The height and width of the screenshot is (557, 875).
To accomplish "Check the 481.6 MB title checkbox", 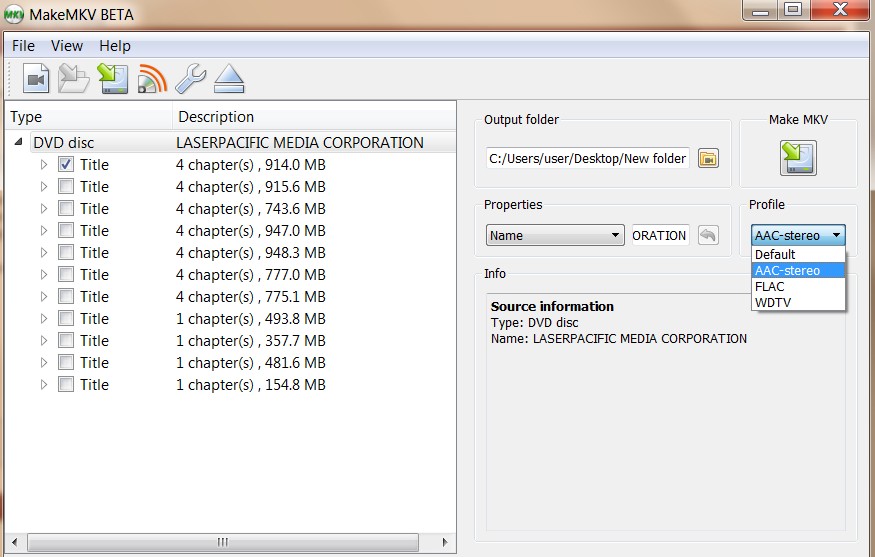I will tap(66, 363).
